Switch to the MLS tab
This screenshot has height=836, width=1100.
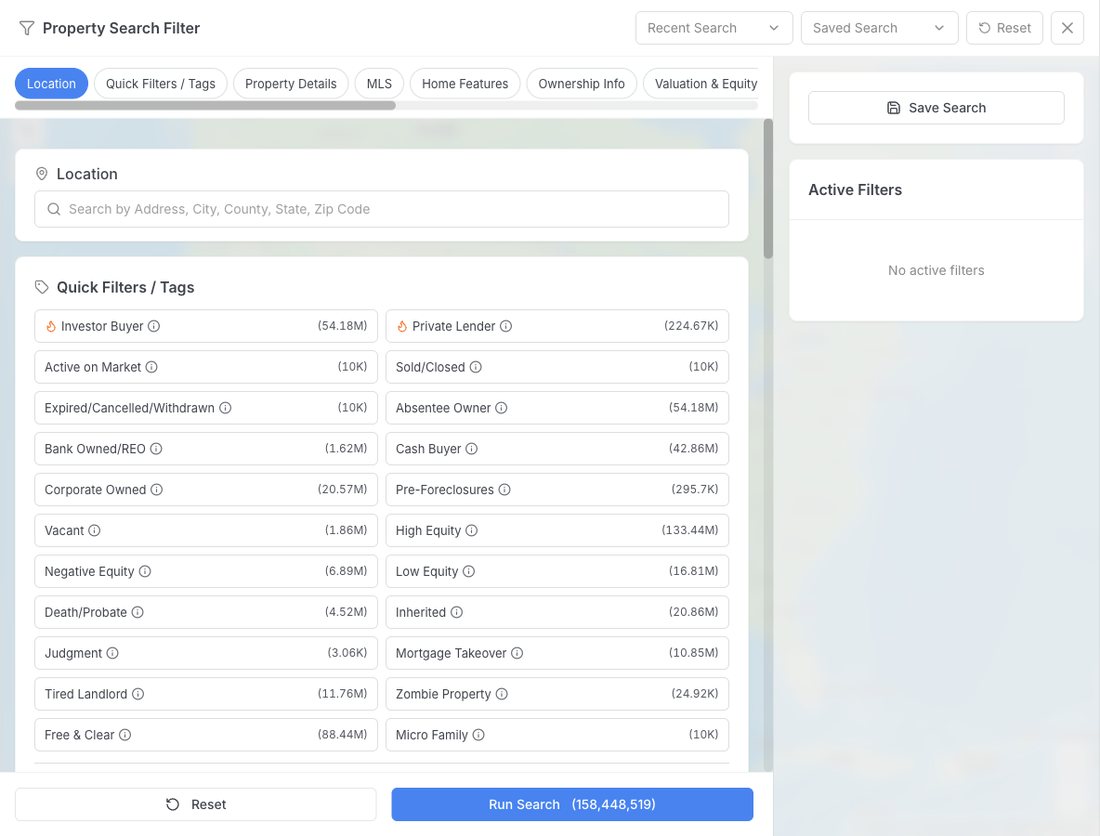pyautogui.click(x=379, y=83)
